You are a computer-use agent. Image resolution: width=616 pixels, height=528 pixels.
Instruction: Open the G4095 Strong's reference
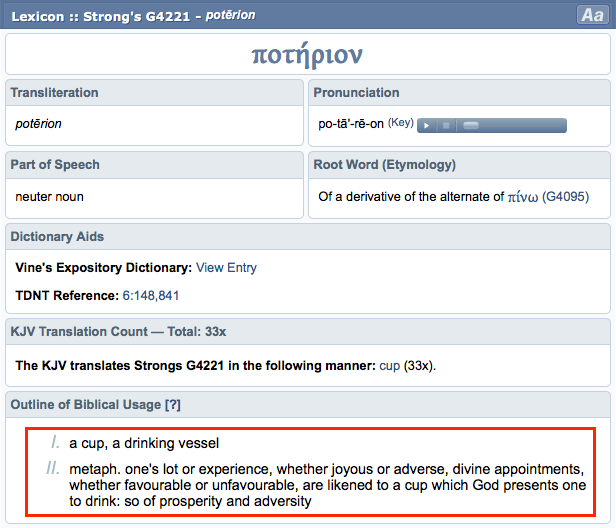[x=566, y=197]
